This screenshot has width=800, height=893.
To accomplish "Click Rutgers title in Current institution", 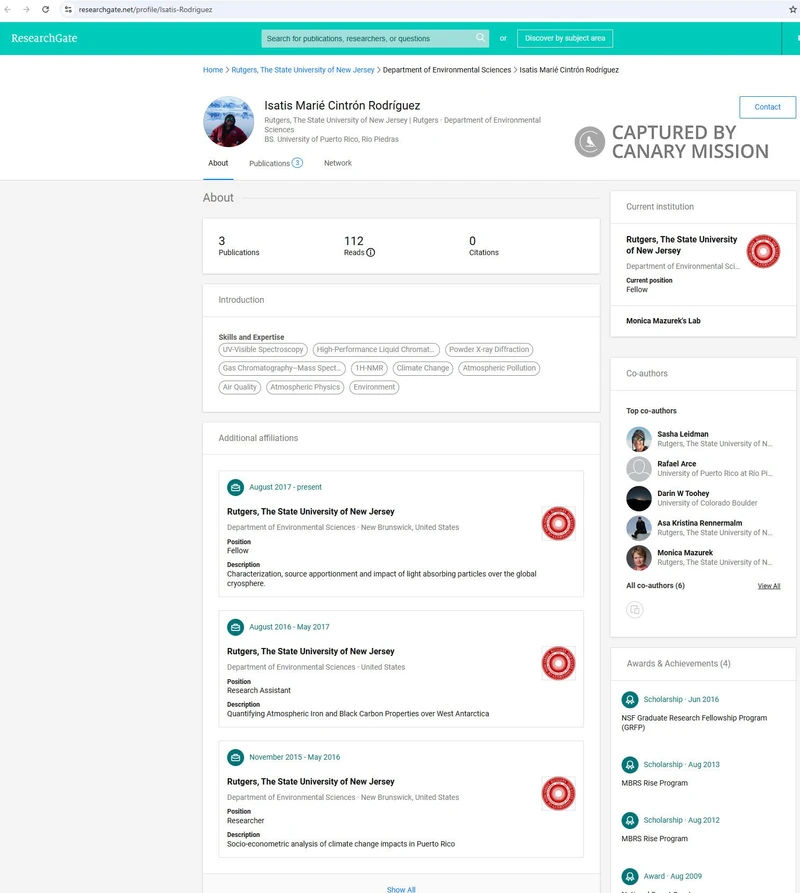I will [x=682, y=245].
